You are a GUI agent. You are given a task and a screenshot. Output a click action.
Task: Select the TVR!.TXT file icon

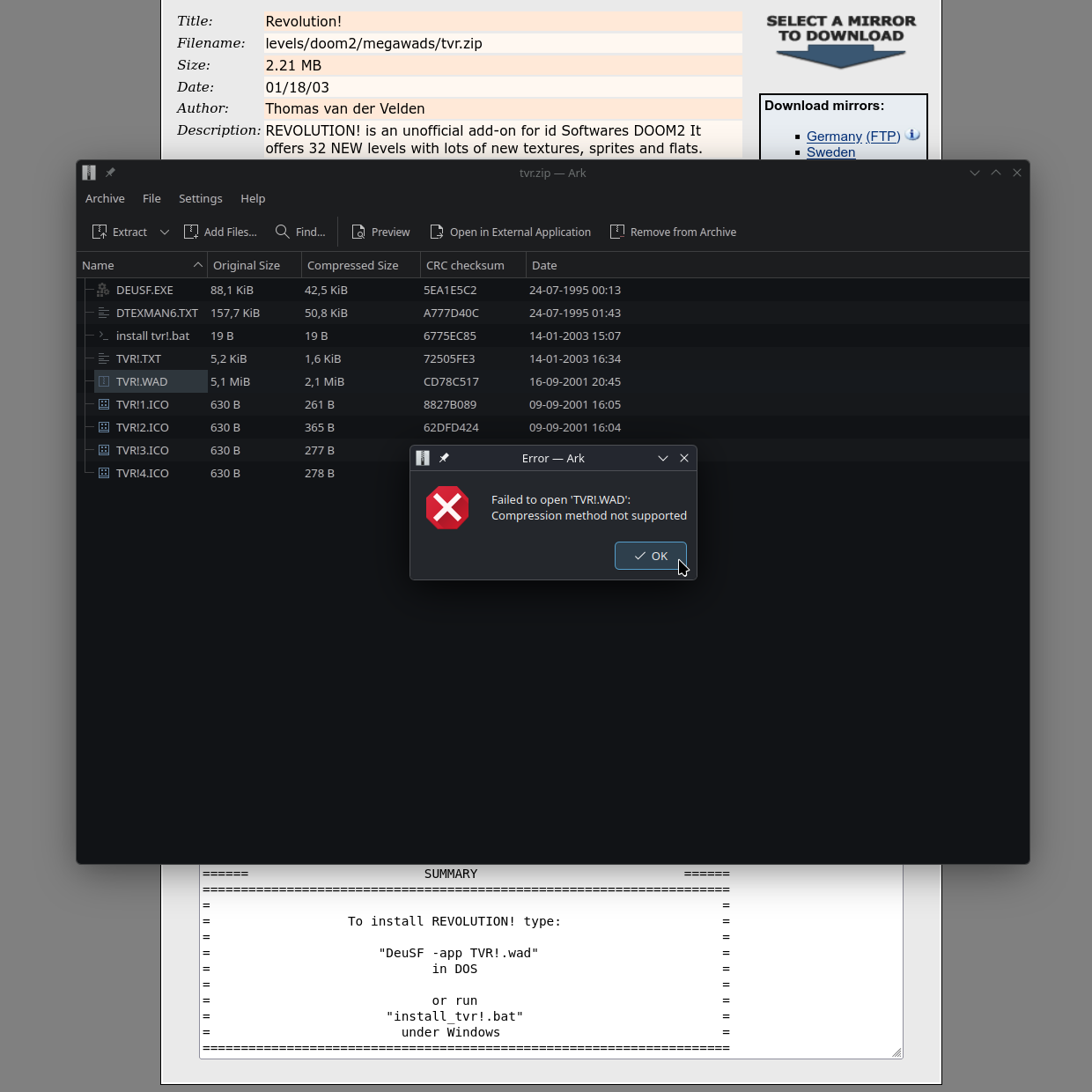103,358
